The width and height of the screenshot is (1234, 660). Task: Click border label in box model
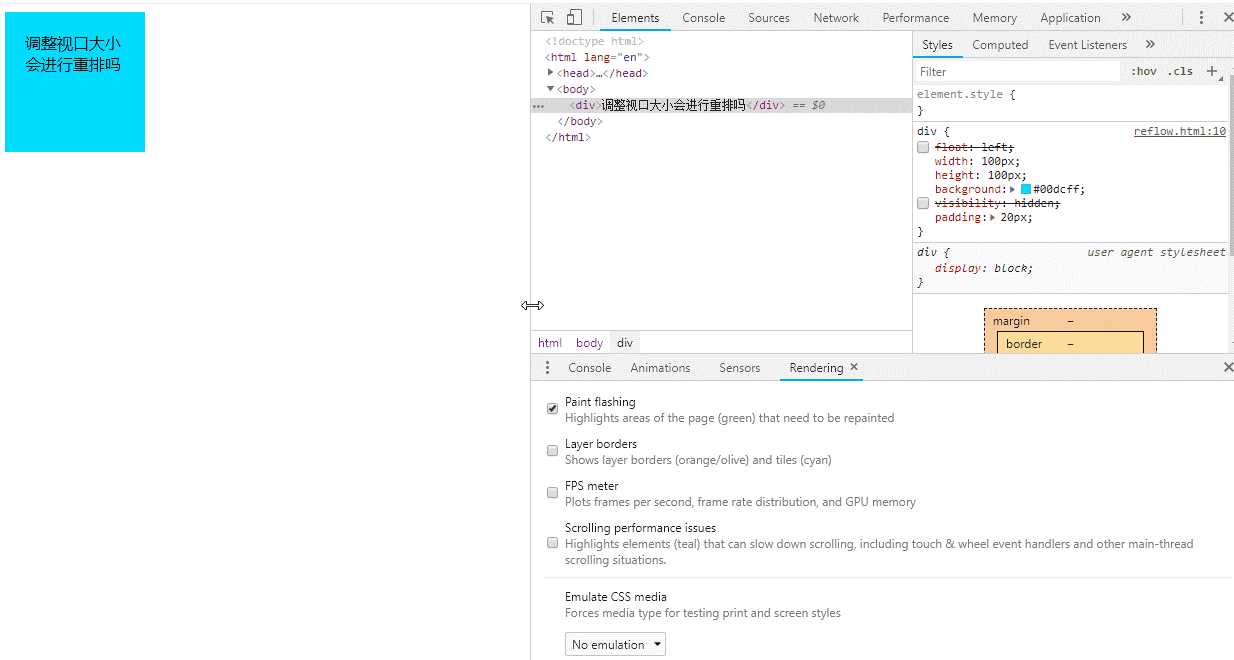(1024, 343)
